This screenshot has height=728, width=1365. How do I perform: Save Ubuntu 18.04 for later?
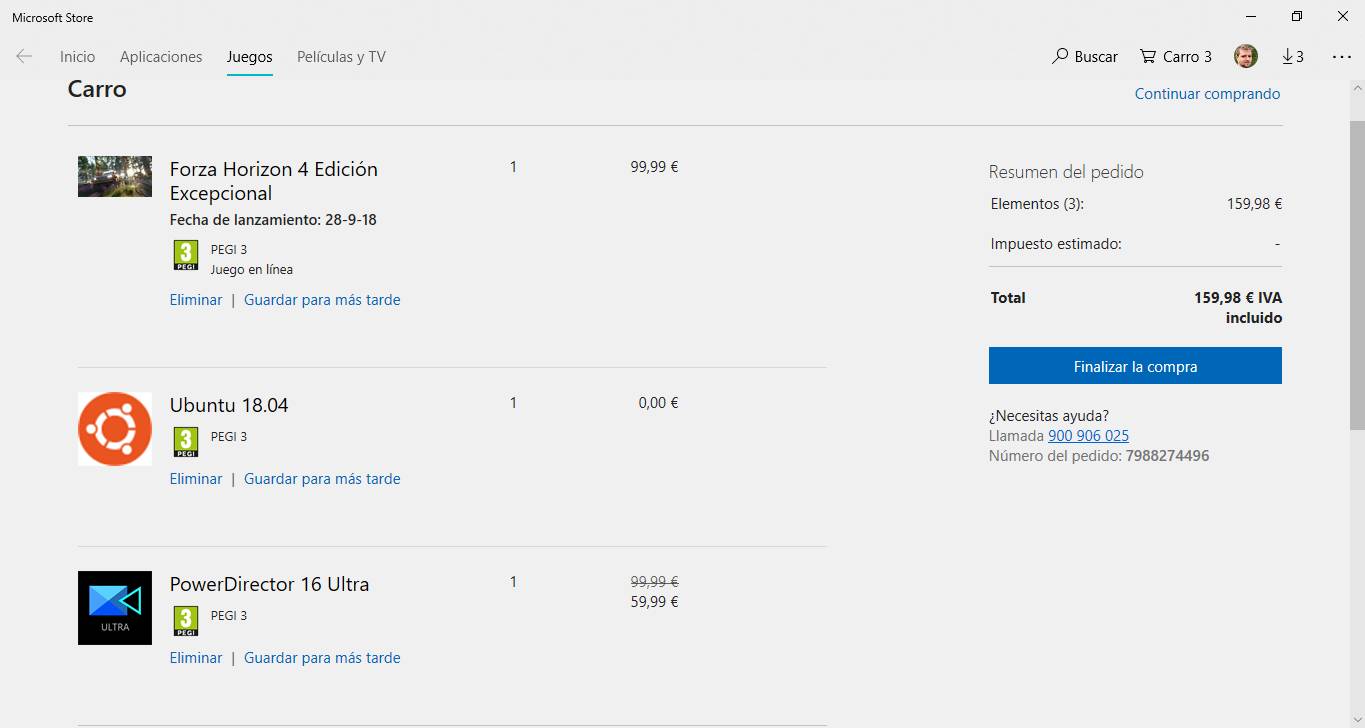[322, 479]
